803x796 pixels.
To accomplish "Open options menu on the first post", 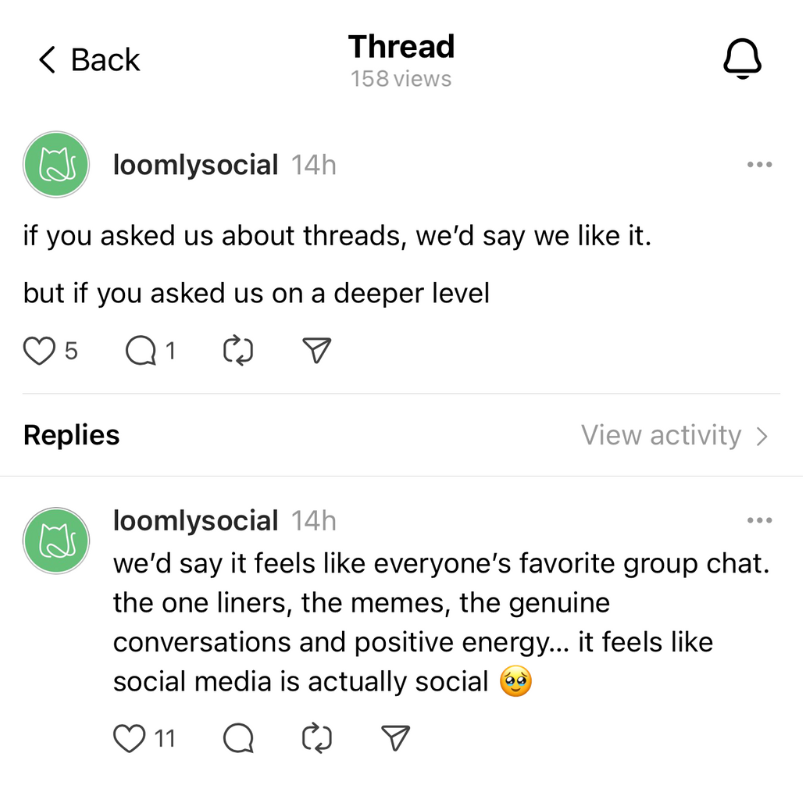I will click(x=760, y=164).
